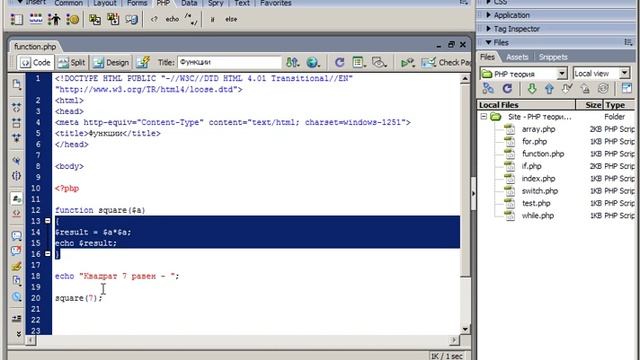Click Session Variables icon in PHP bar

click(x=54, y=19)
